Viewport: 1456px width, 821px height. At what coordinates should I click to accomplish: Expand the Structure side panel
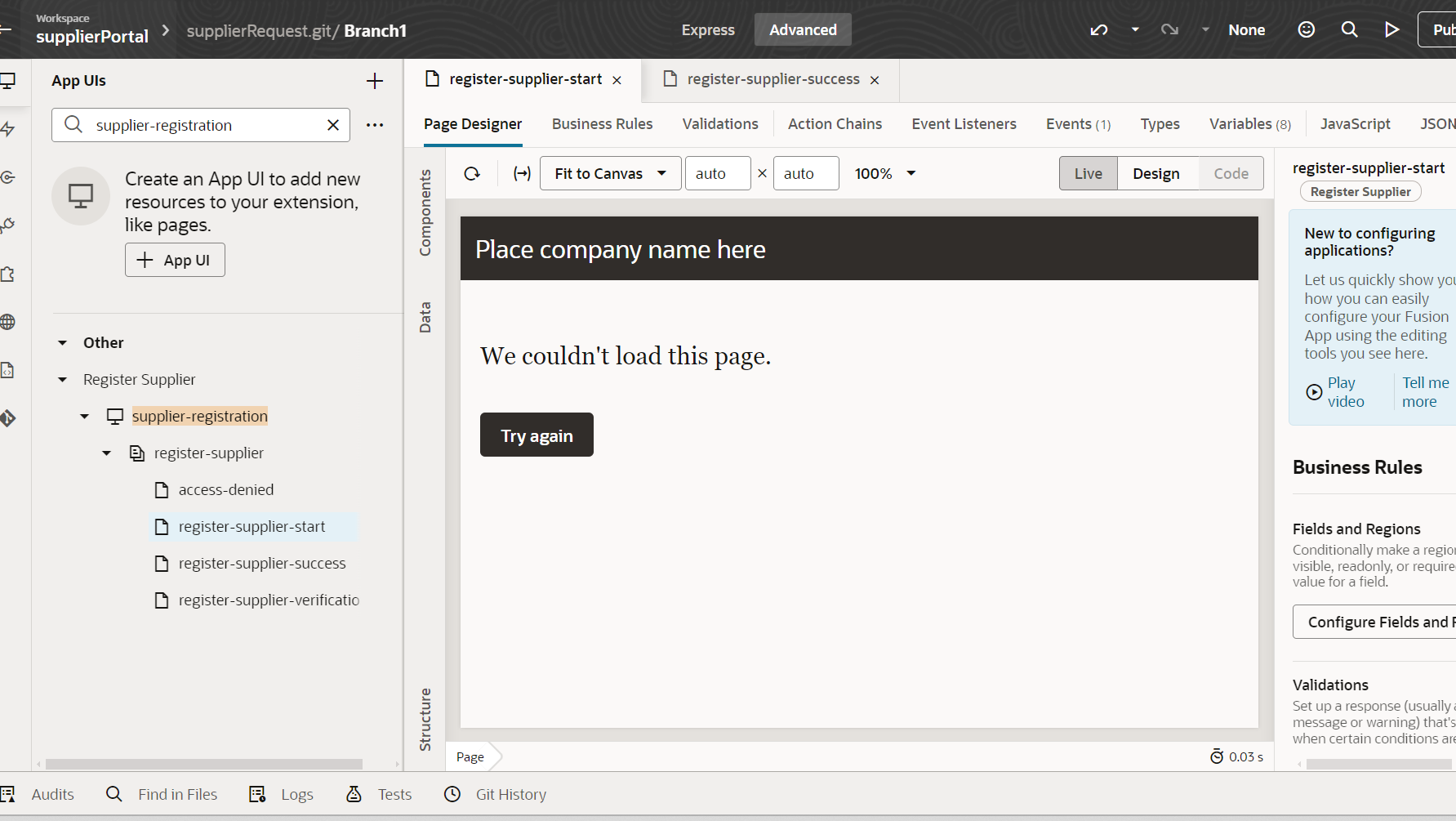tap(425, 720)
